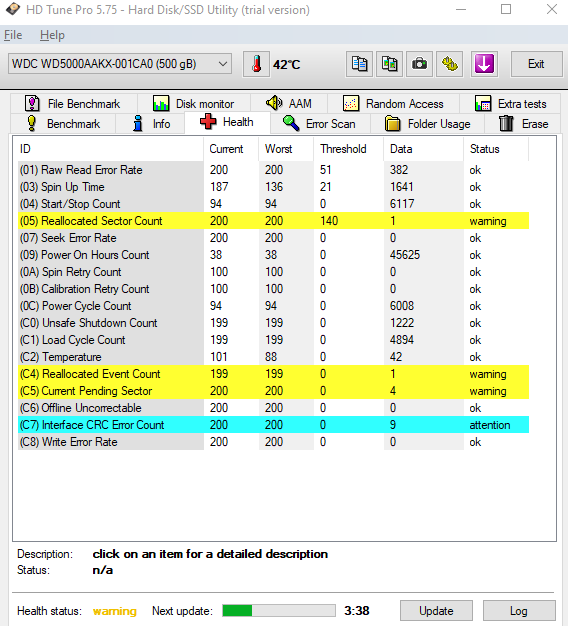
Task: Select the (04) Start/Stop Count row
Action: click(x=273, y=204)
